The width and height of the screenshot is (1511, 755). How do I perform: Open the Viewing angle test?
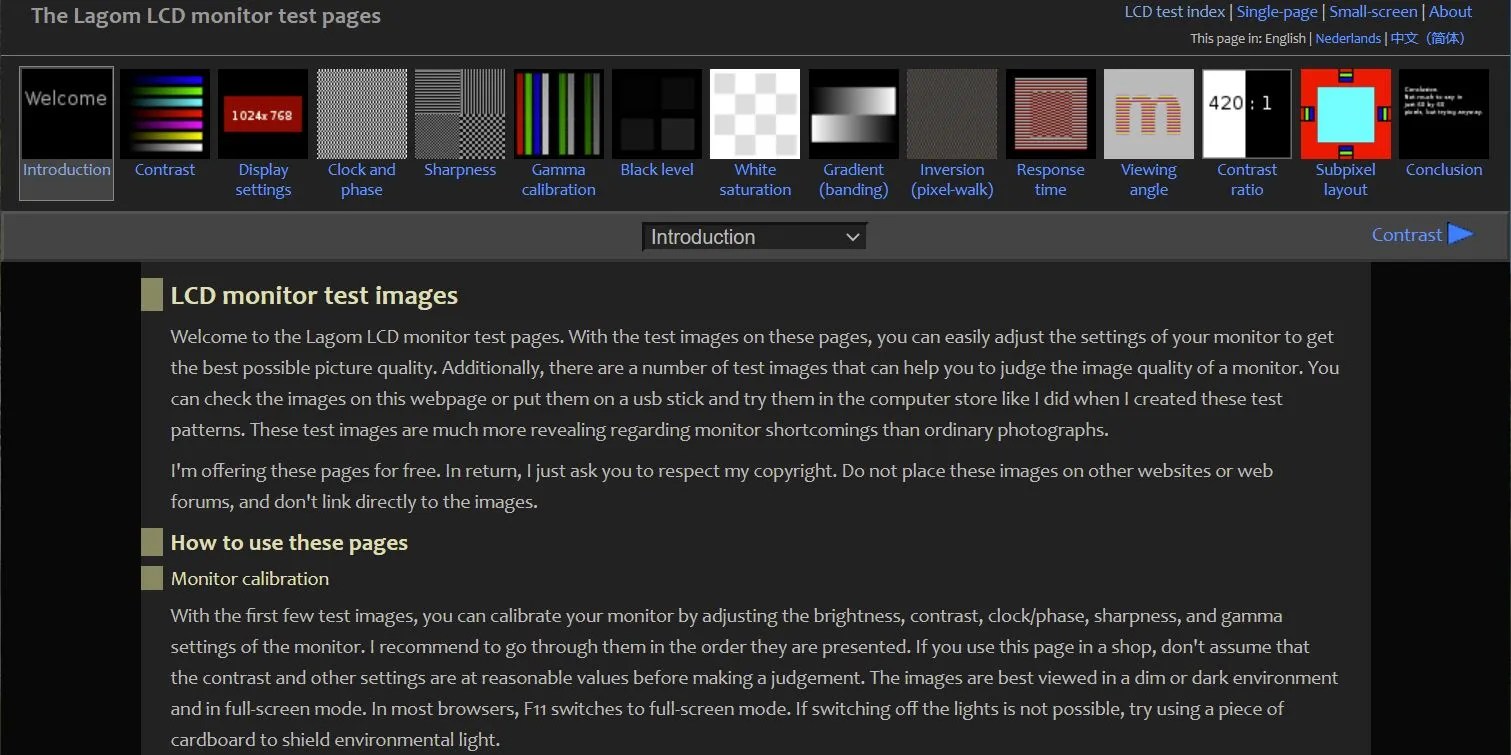1148,113
